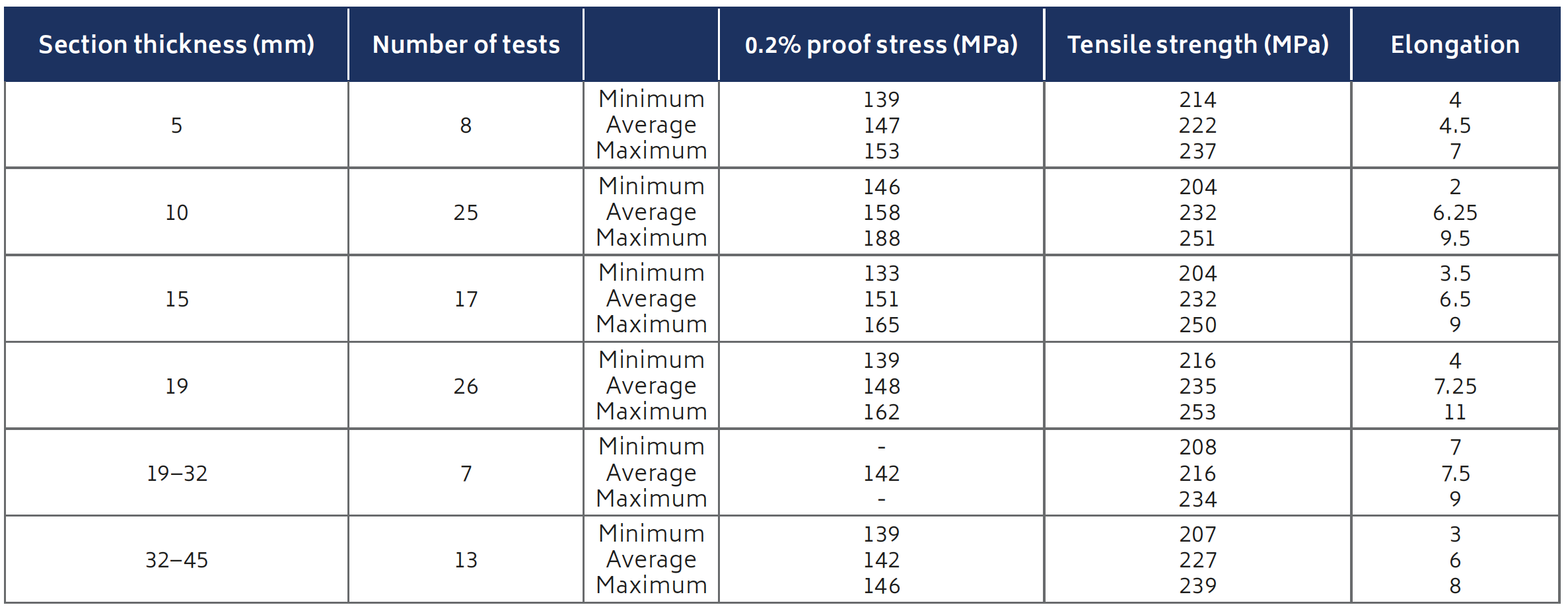
Task: Select the elongation value 6.25
Action: tap(1455, 213)
